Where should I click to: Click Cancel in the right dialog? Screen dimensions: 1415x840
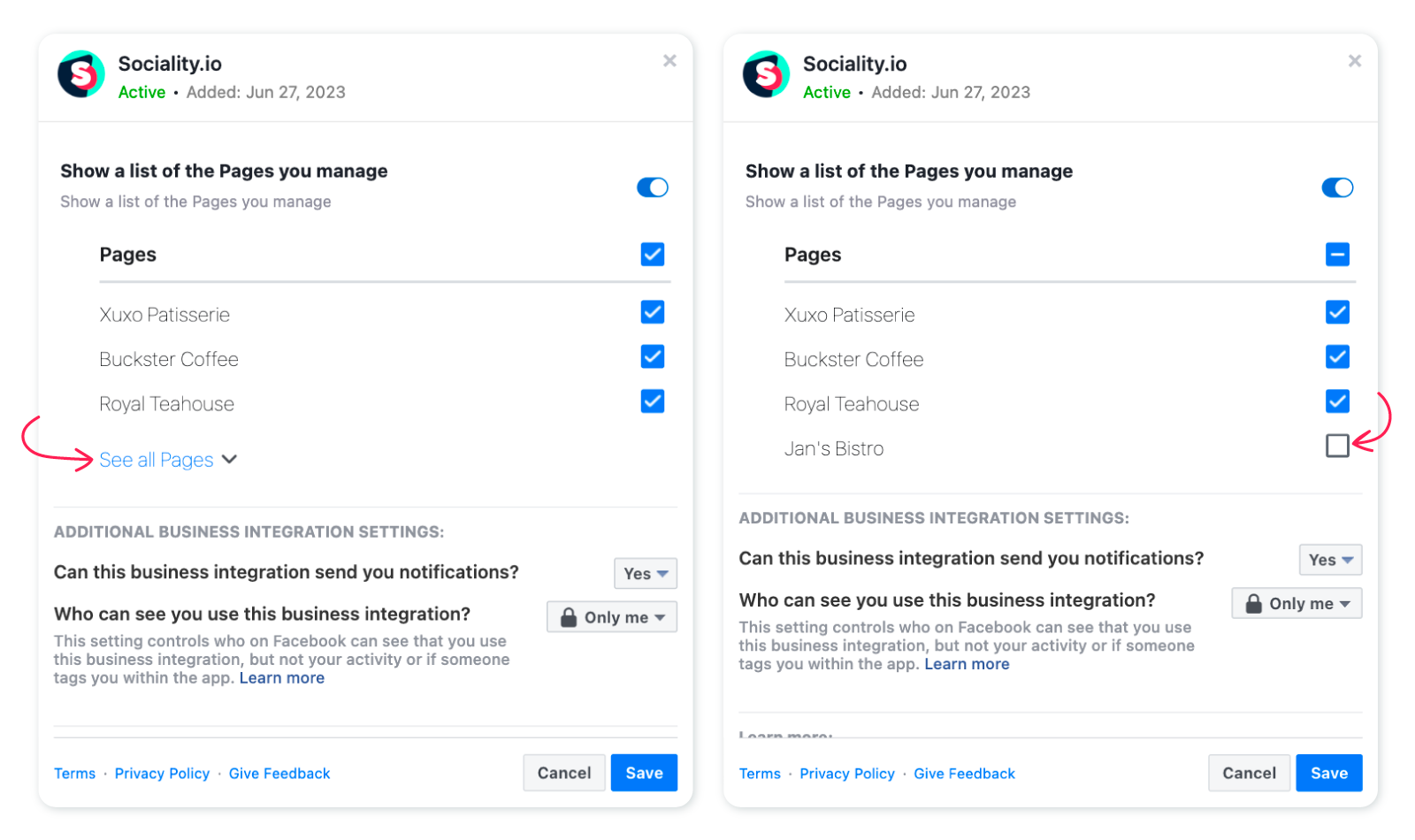click(1249, 773)
